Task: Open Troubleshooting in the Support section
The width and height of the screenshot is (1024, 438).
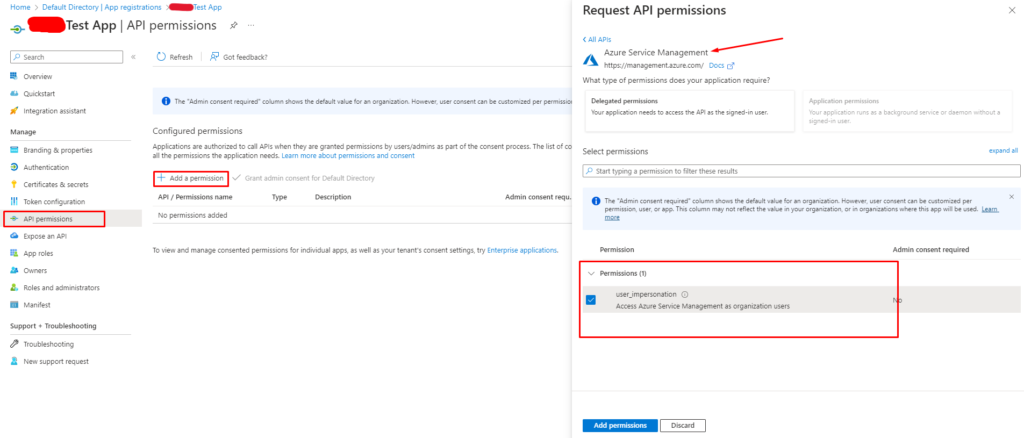Action: (48, 344)
